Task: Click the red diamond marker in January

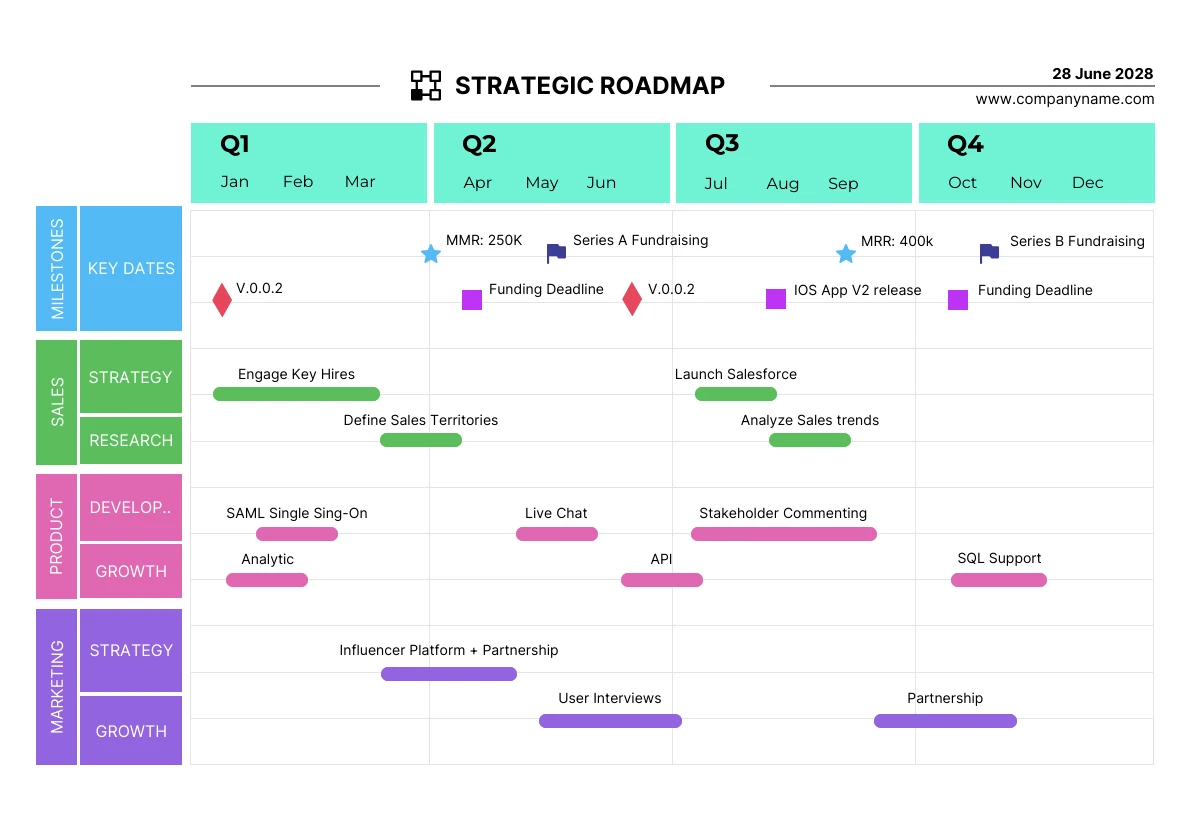Action: point(222,299)
